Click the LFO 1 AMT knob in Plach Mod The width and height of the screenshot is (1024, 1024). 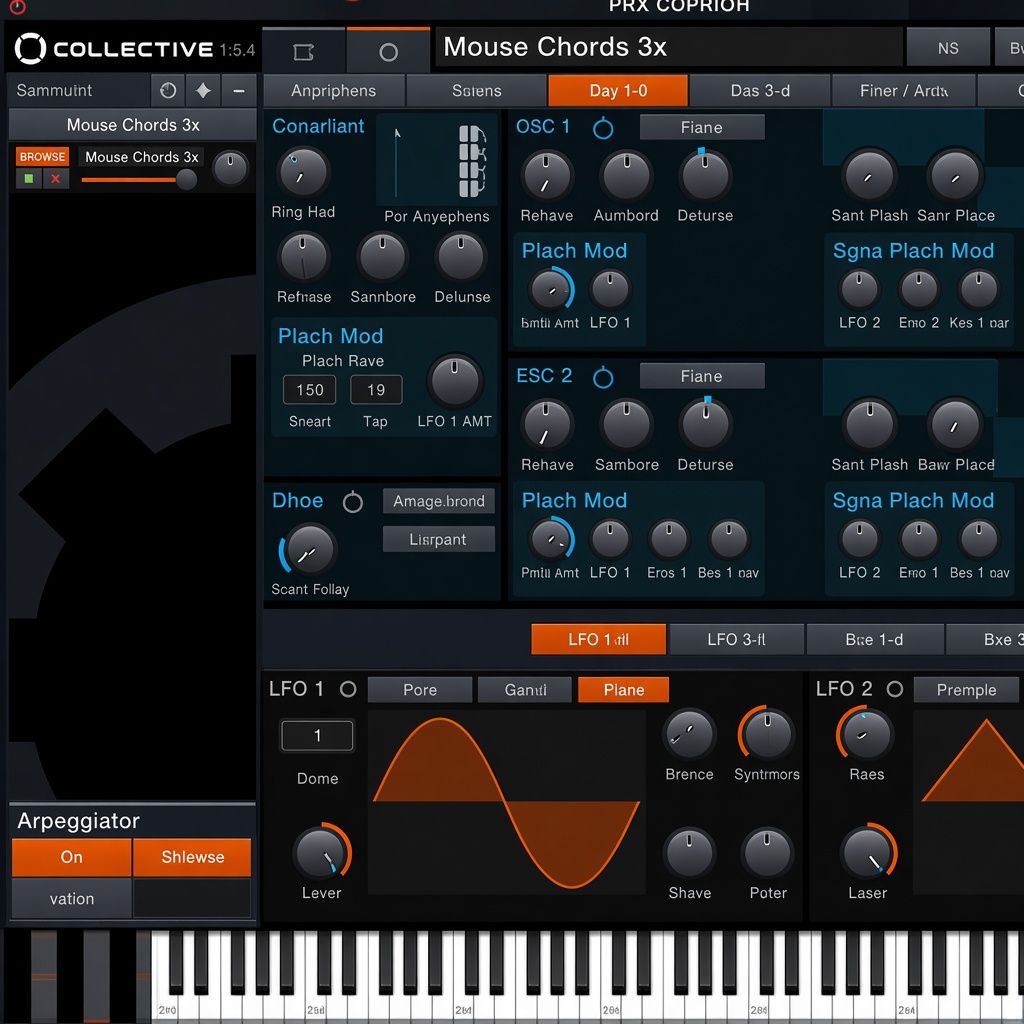click(455, 382)
